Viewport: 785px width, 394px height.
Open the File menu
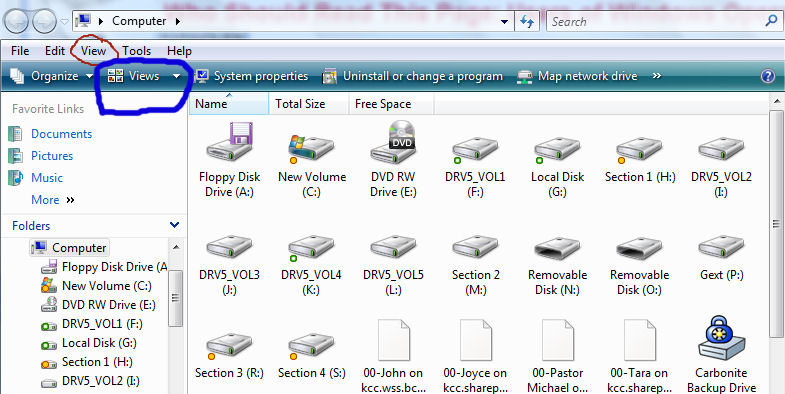(20, 51)
